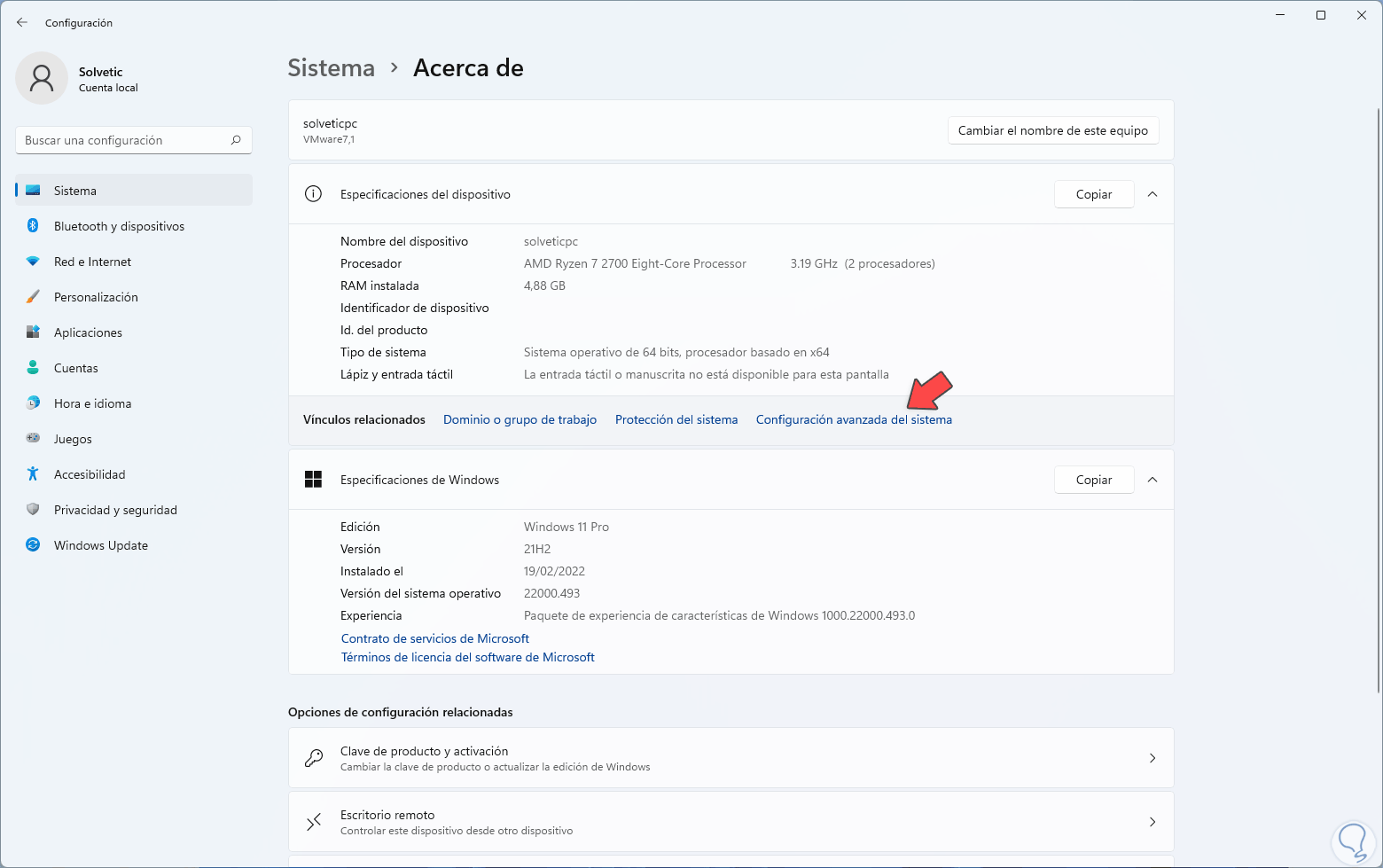
Task: Click the info icon beside Especificaciones del dispositivo
Action: click(x=313, y=194)
